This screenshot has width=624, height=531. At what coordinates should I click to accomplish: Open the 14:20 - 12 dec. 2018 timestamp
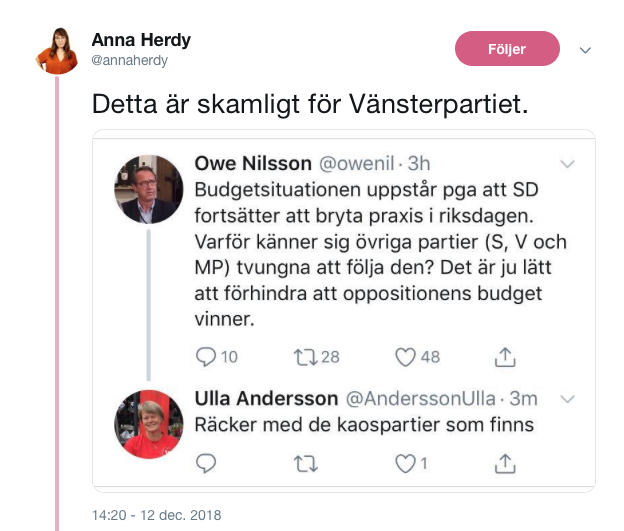(x=157, y=516)
